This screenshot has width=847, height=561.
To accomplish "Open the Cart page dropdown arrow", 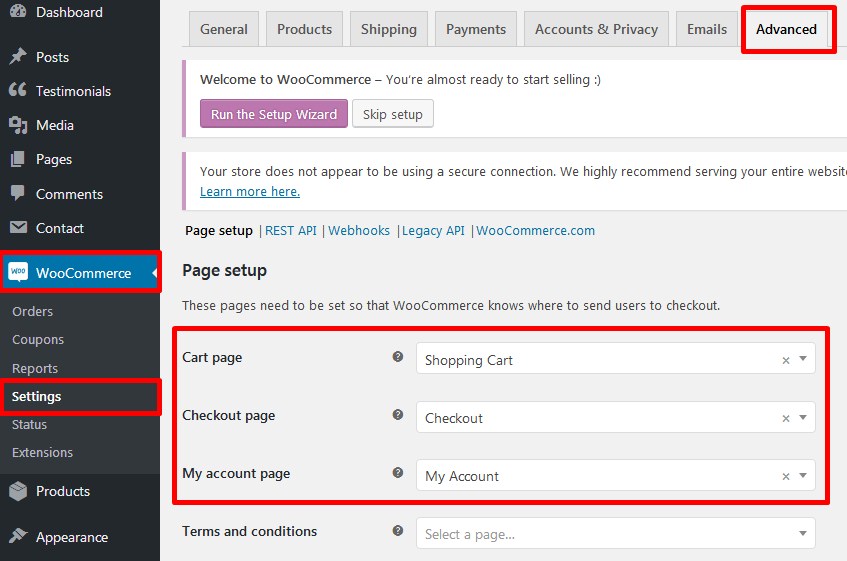I will [x=803, y=359].
